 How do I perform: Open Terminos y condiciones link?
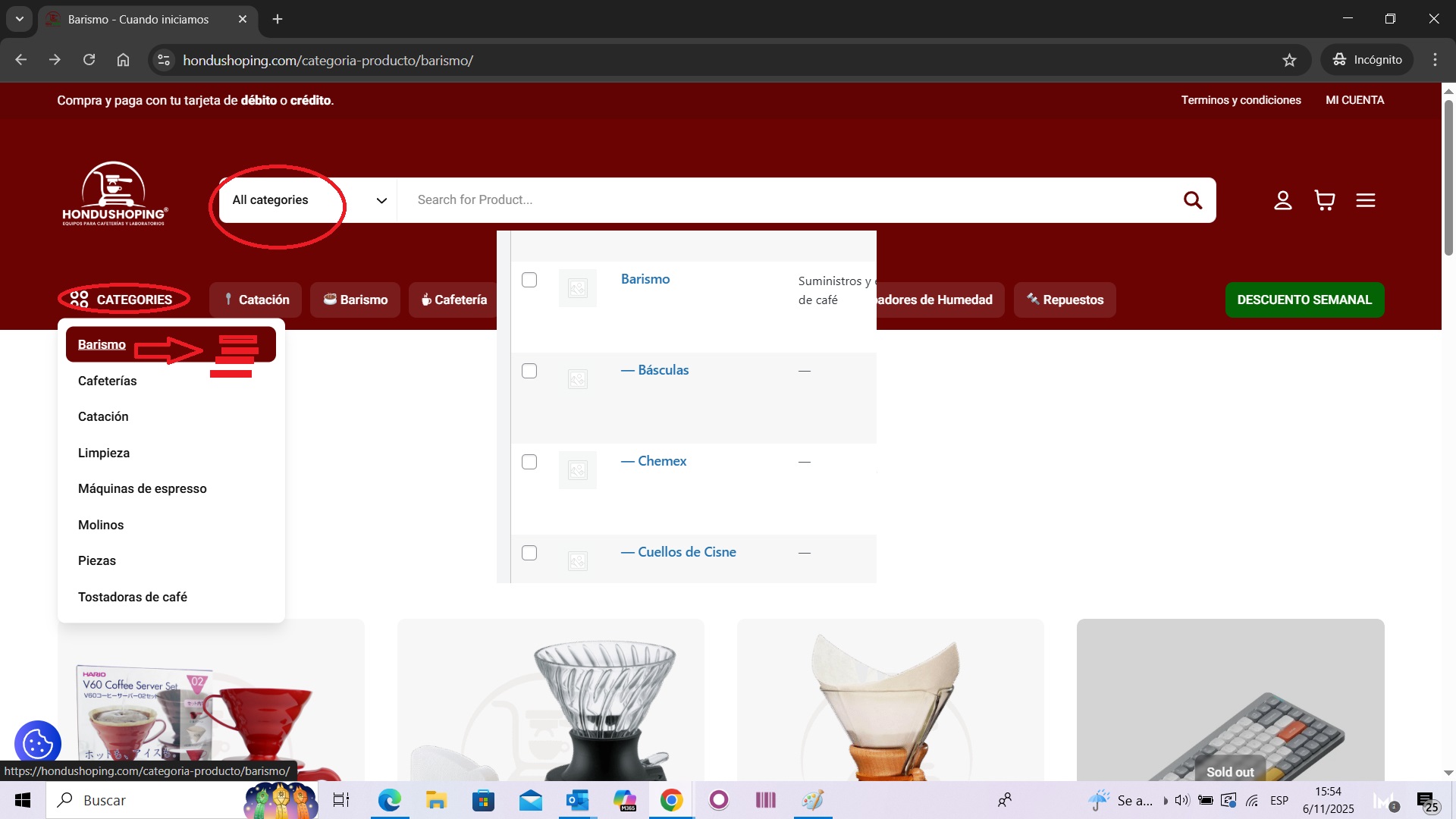(1241, 100)
